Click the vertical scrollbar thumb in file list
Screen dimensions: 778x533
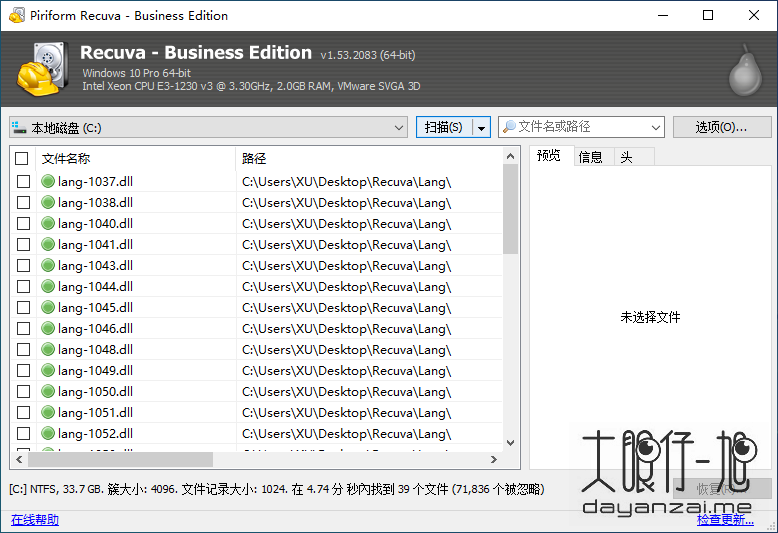pos(510,209)
